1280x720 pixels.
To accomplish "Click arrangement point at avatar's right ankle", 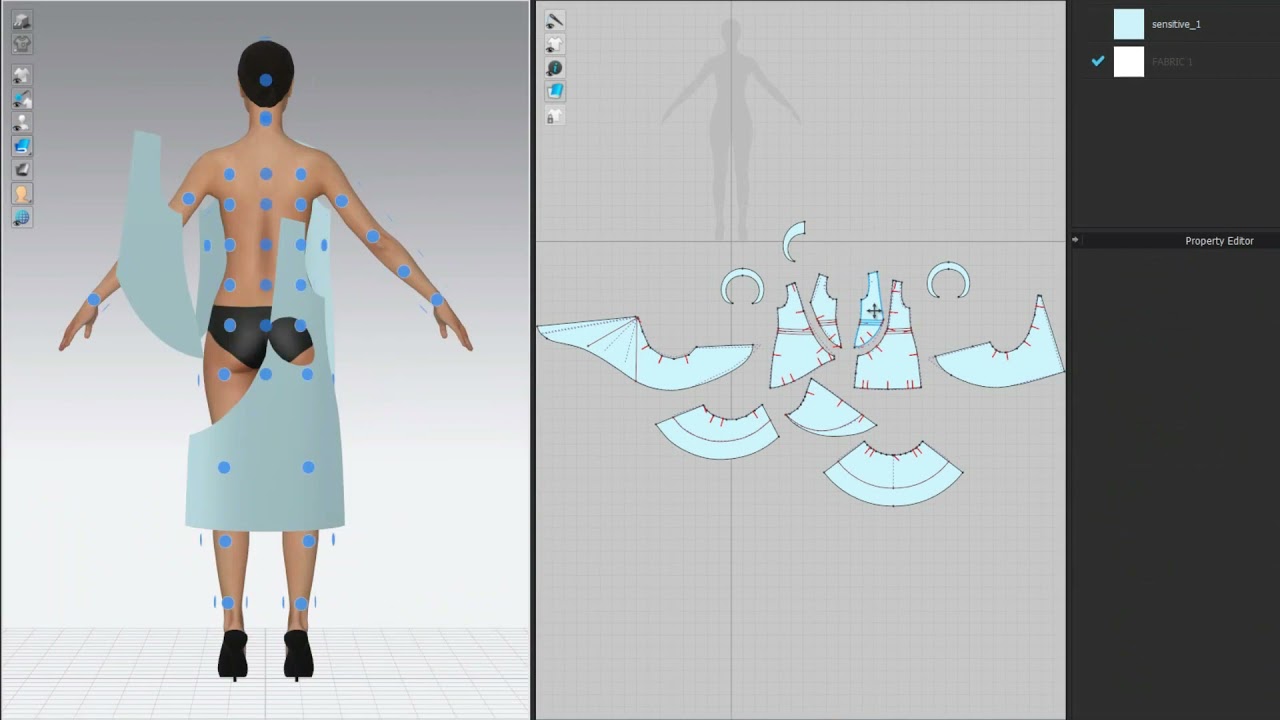I will (x=301, y=603).
